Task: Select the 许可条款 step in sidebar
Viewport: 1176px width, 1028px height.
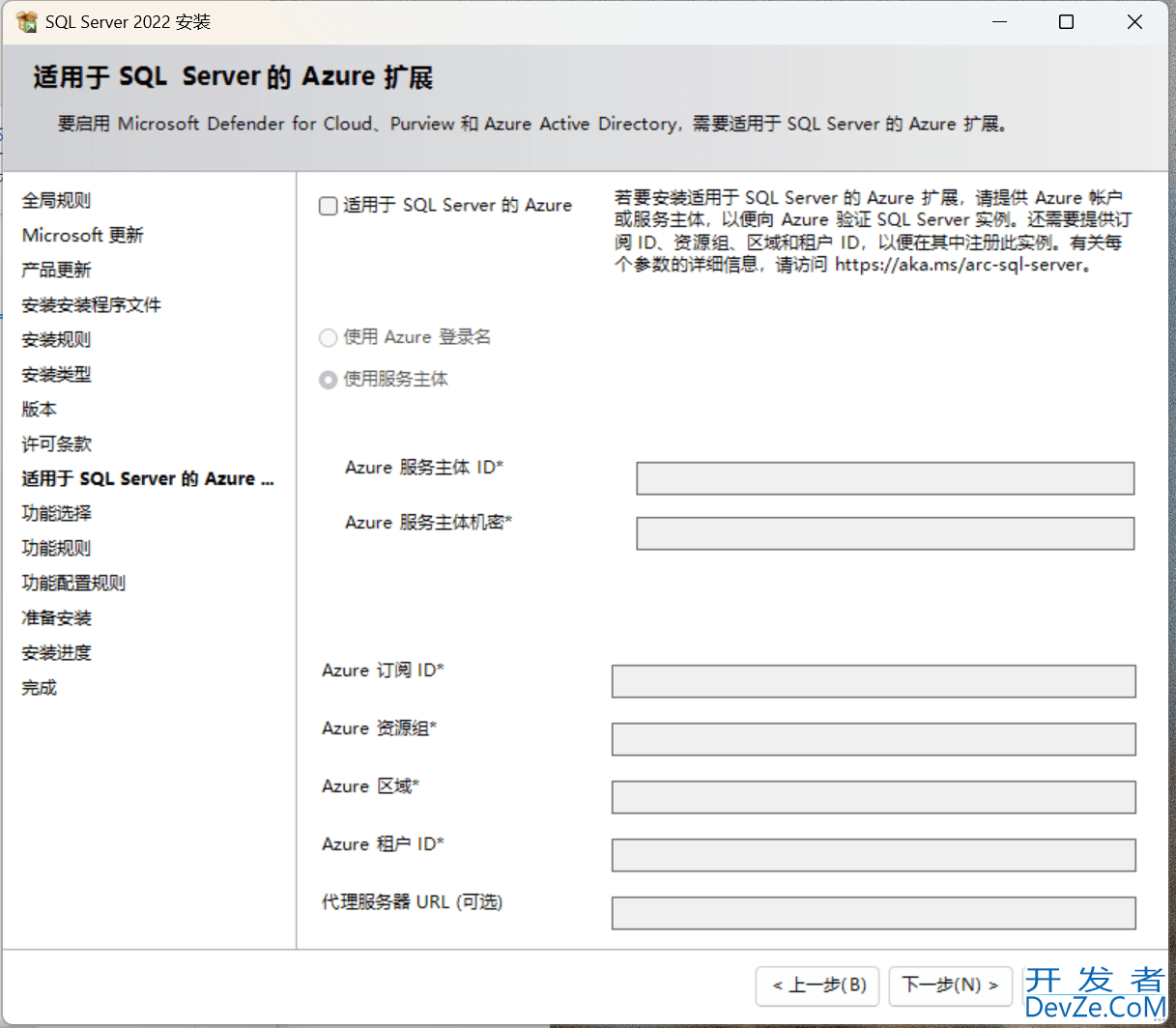Action: click(56, 444)
